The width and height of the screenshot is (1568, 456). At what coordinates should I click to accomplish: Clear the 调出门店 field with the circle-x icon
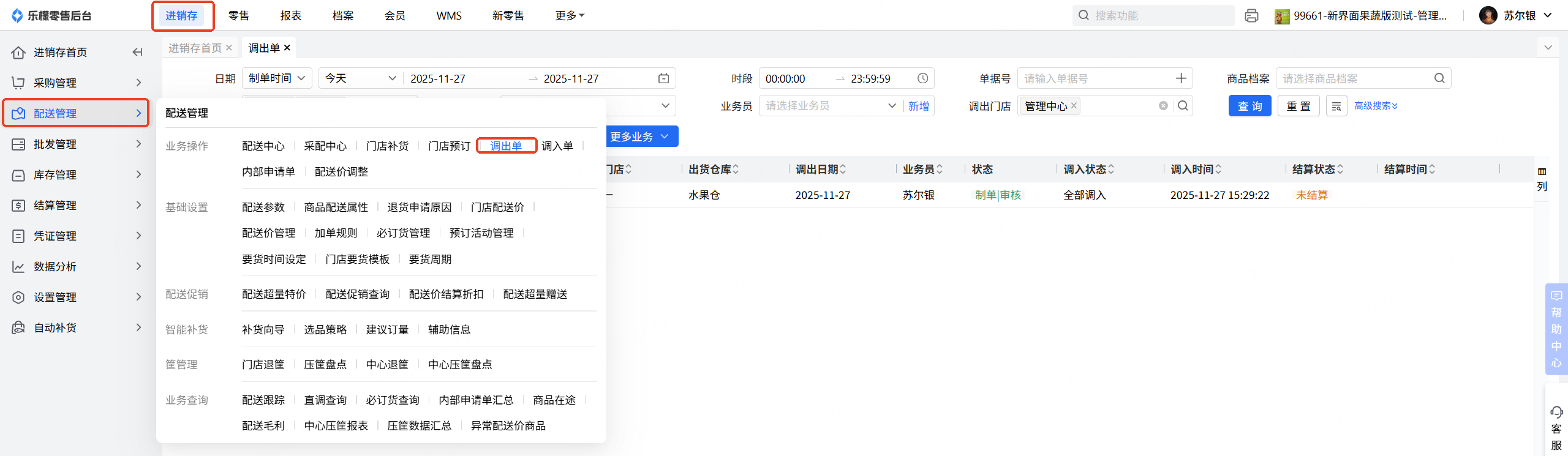[x=1163, y=106]
